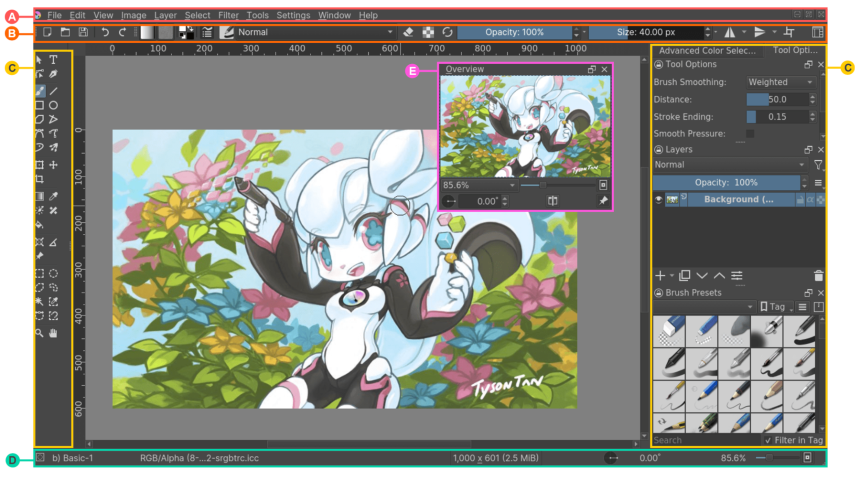The width and height of the screenshot is (860, 480).
Task: Delete layer using the trash icon
Action: click(818, 275)
